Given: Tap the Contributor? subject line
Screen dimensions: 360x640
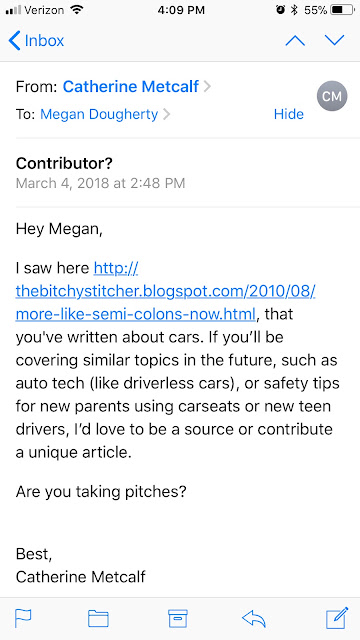Looking at the screenshot, I should point(64,164).
